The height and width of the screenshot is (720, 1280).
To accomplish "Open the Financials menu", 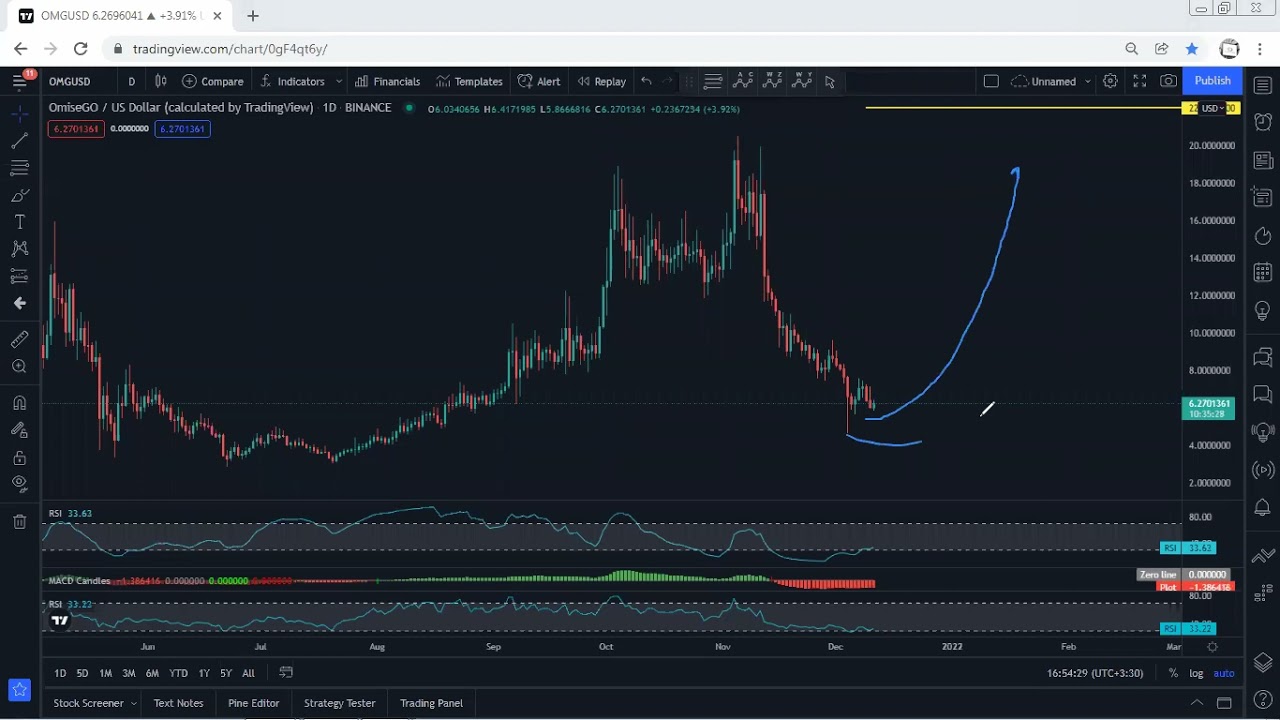I will pos(387,81).
